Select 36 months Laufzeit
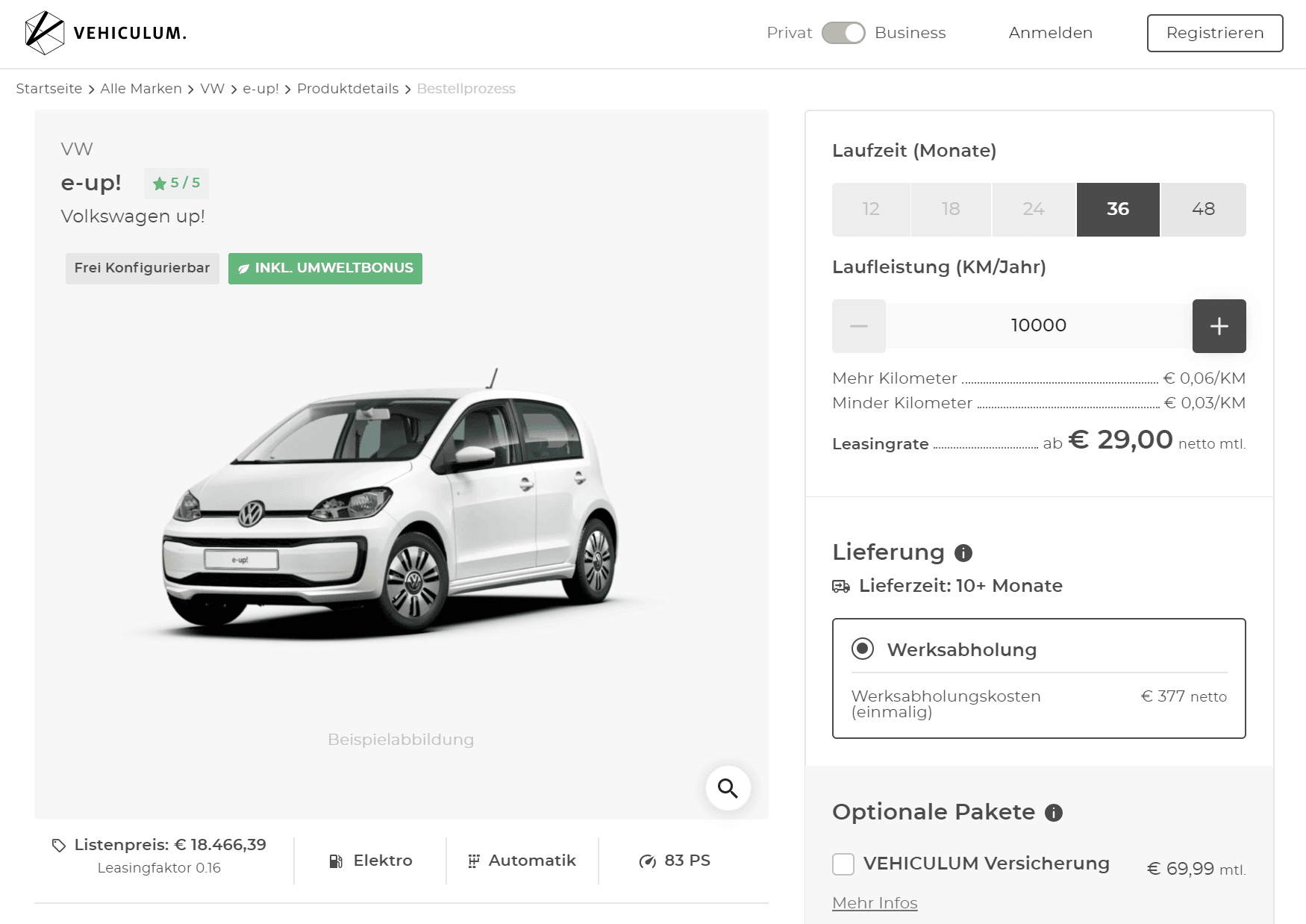 click(1118, 209)
